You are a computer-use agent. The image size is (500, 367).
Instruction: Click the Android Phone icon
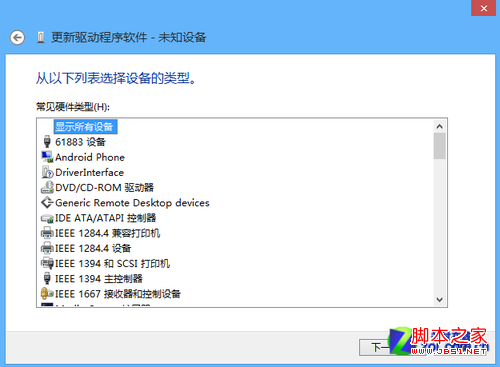coord(47,157)
